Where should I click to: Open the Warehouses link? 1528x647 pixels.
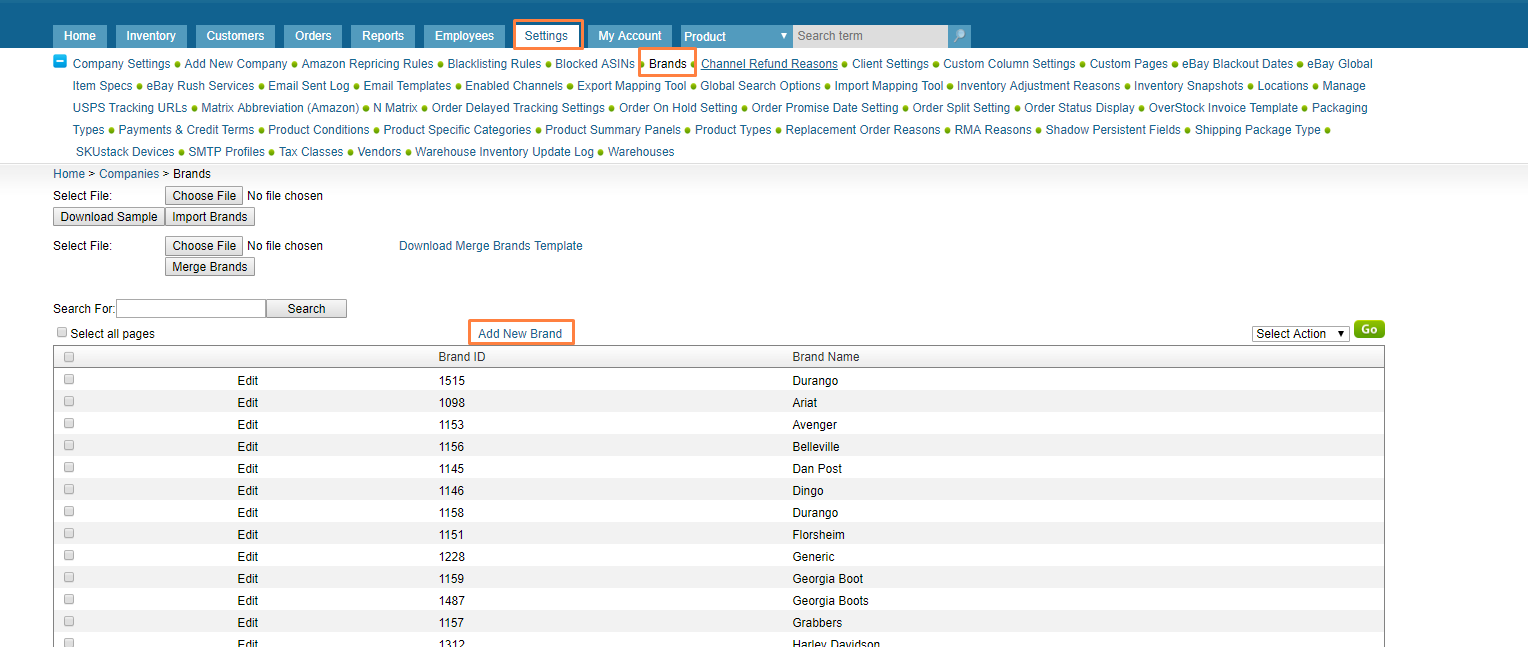click(641, 152)
